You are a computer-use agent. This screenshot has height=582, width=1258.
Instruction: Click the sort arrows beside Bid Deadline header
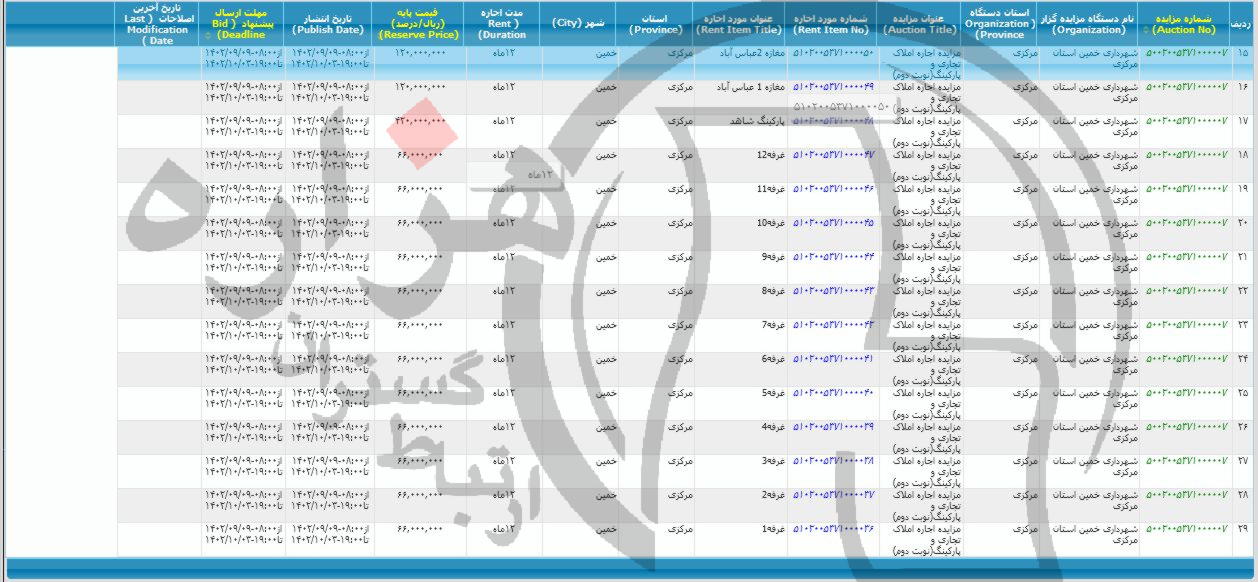coord(206,35)
